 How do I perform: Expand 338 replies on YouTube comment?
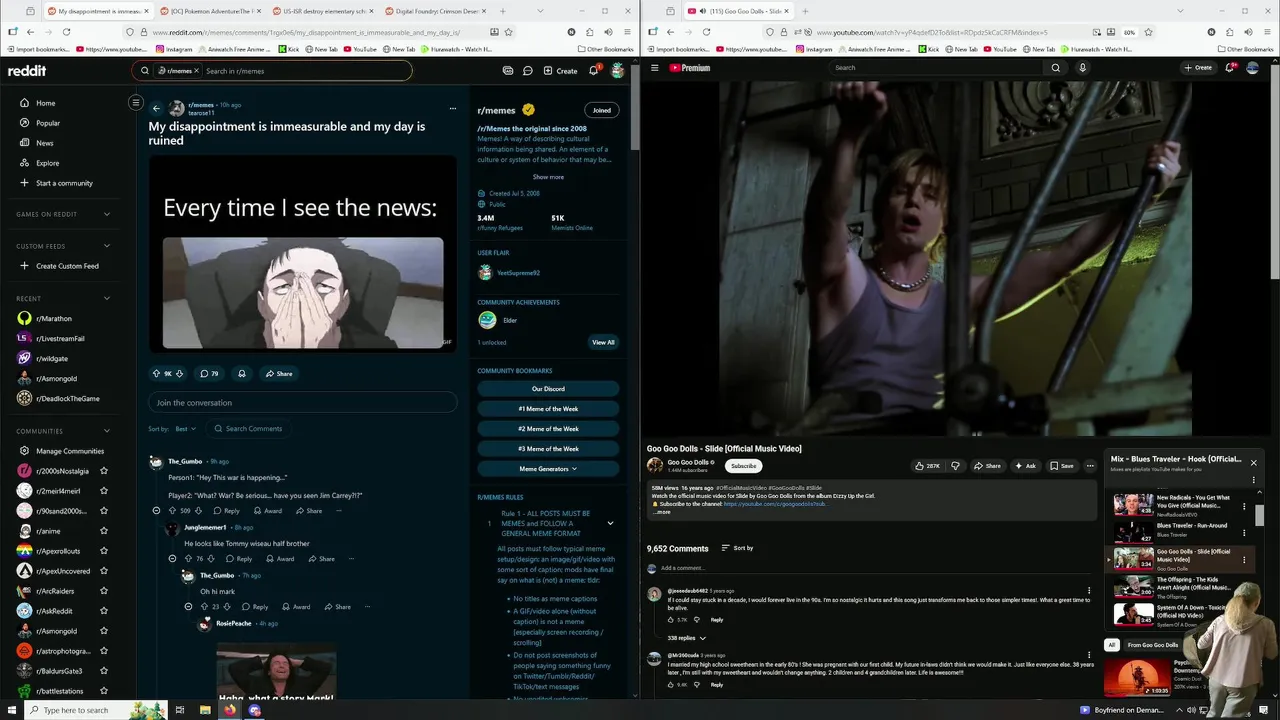(687, 638)
